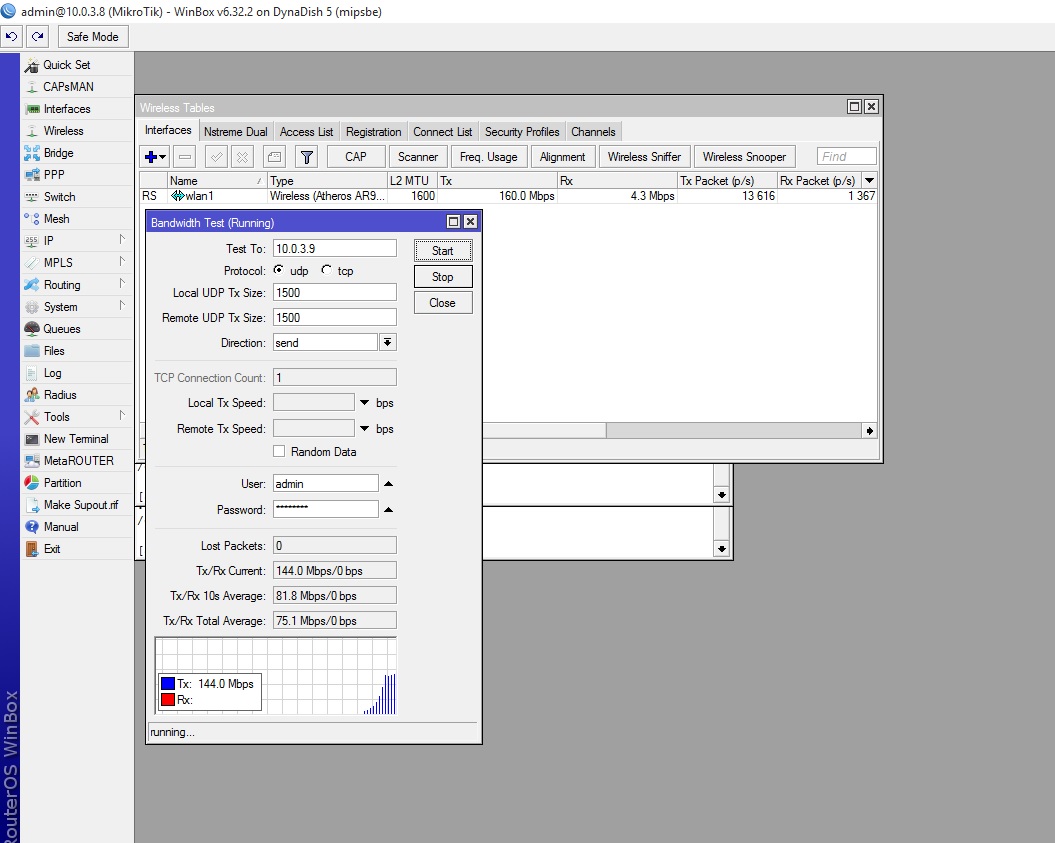Click the filter funnel icon
The image size is (1055, 843).
tap(307, 157)
